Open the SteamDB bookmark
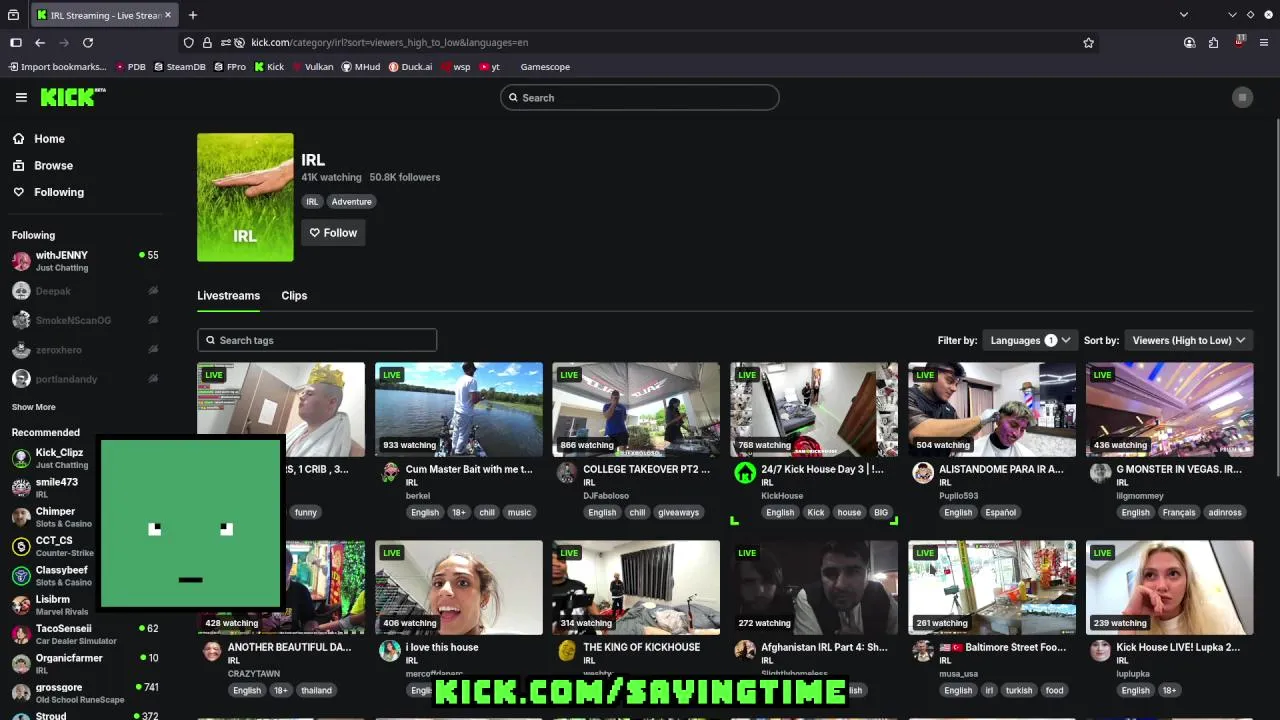This screenshot has height=720, width=1280. (179, 67)
